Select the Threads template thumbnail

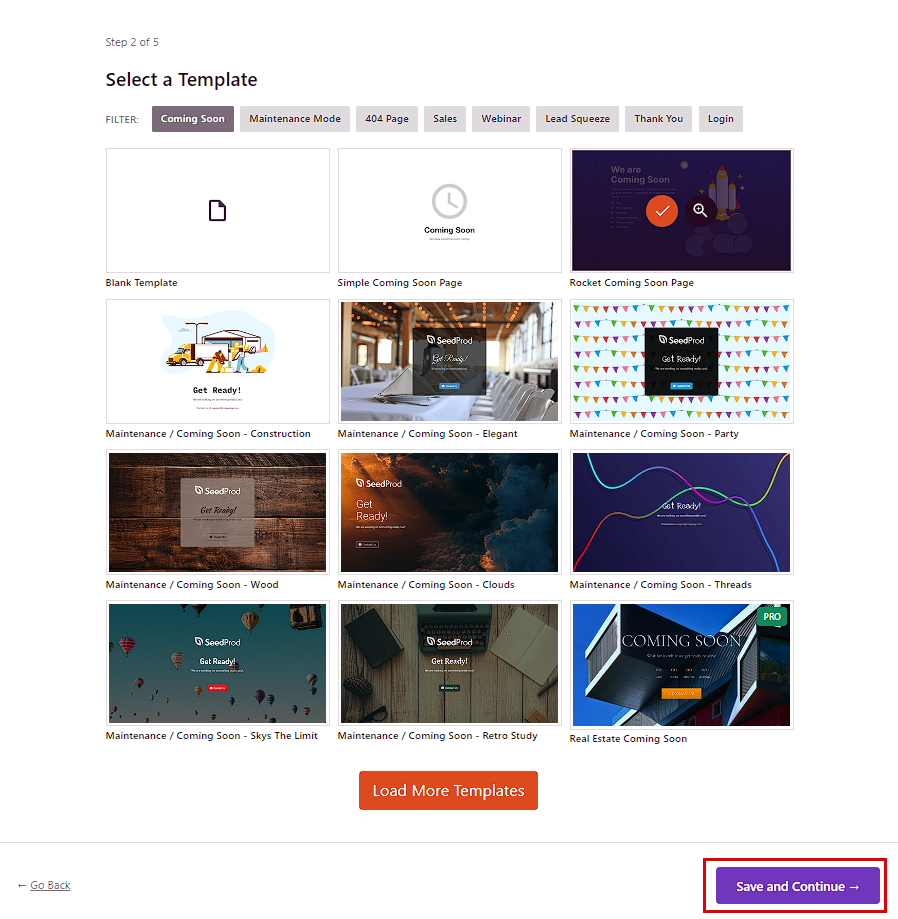[682, 512]
